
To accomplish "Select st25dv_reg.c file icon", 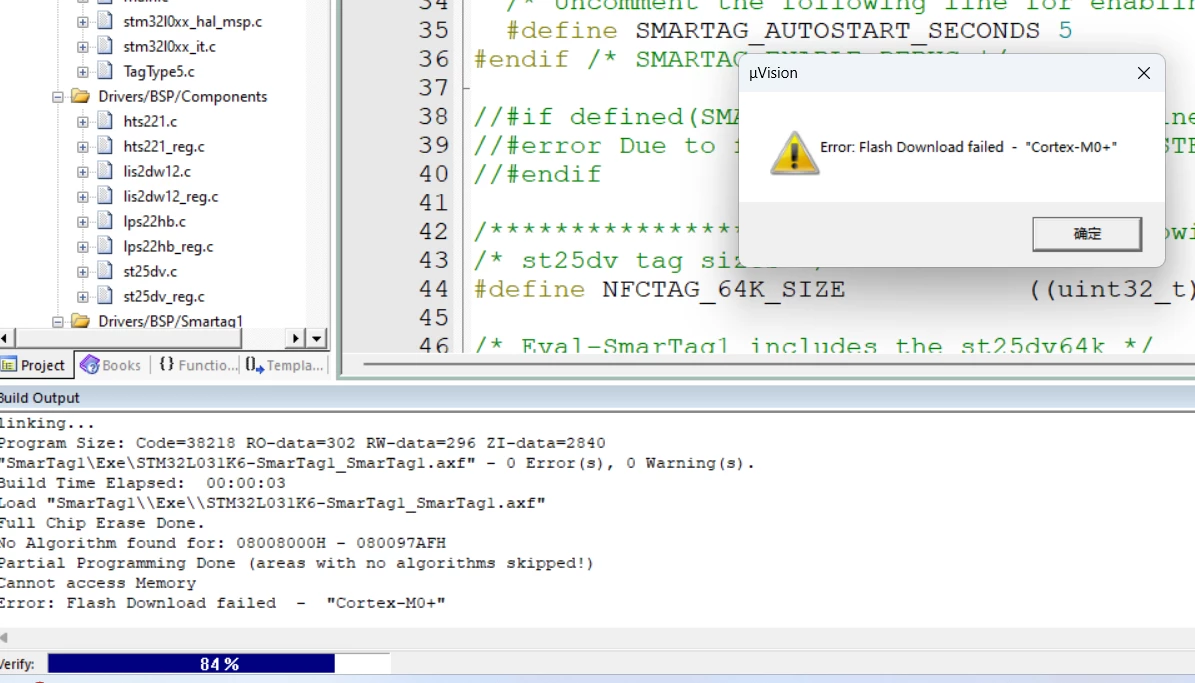I will pyautogui.click(x=105, y=297).
